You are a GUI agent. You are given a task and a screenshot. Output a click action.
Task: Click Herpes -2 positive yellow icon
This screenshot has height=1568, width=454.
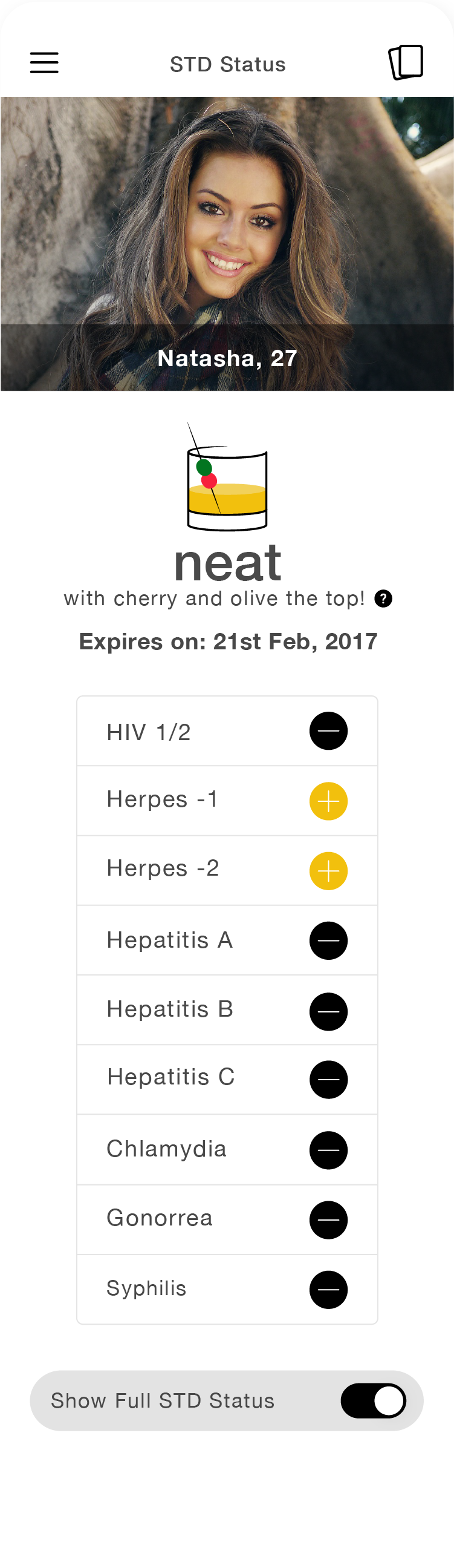tap(328, 871)
